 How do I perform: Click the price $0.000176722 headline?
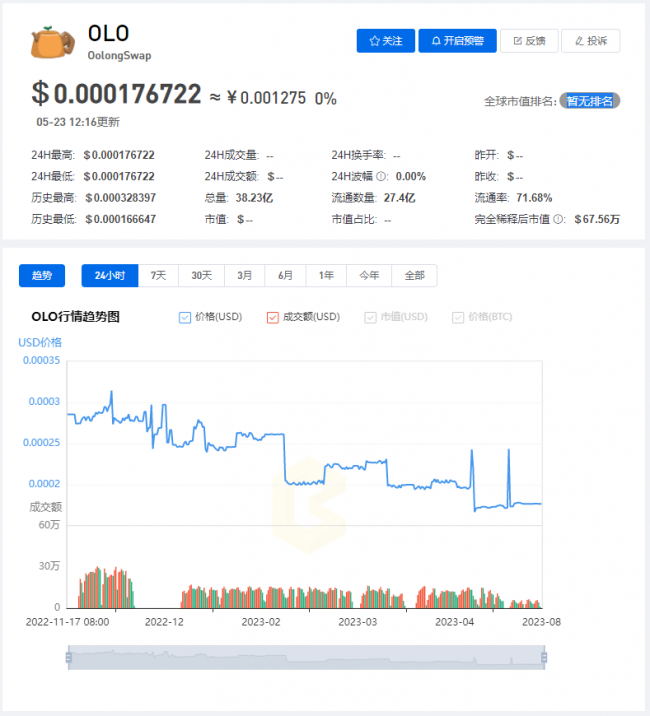click(x=116, y=94)
